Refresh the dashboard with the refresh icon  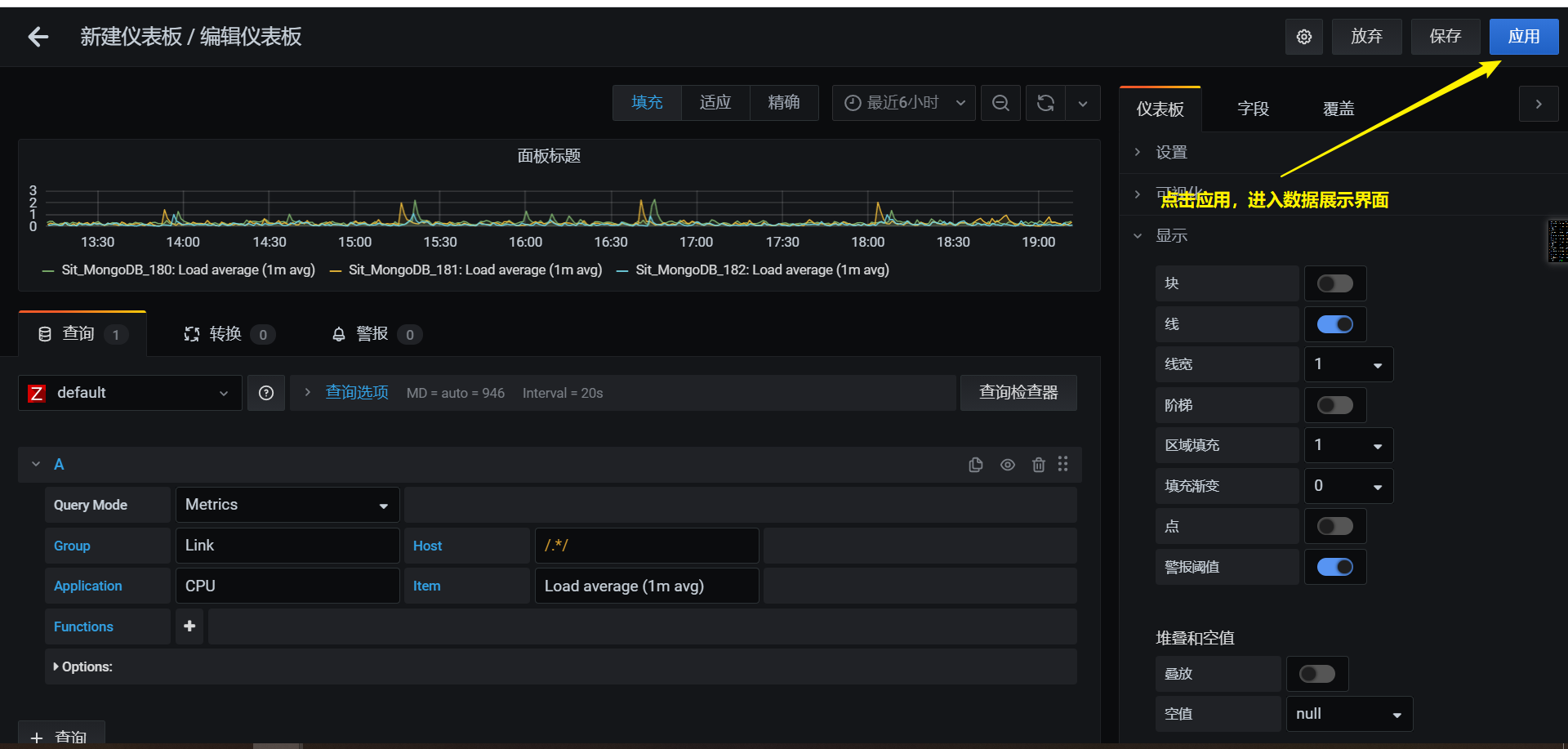point(1045,103)
